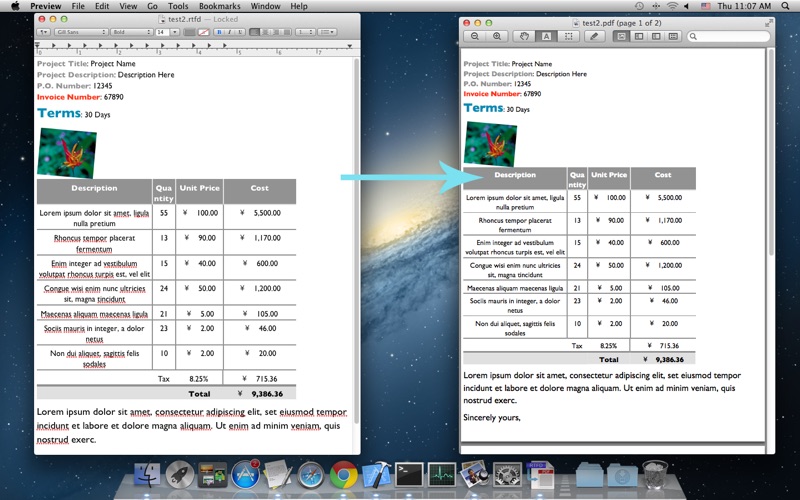Choose the rectangular Select tool in Preview
The width and height of the screenshot is (800, 500).
(x=568, y=36)
